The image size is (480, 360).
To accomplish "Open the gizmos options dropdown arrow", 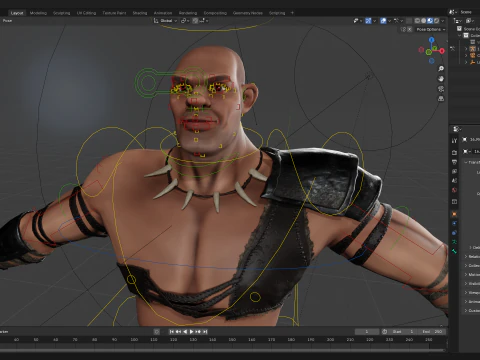I will (374, 21).
